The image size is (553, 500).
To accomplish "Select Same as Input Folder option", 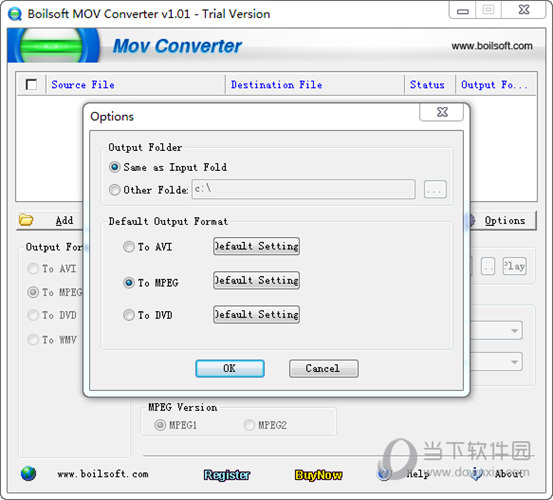I will (115, 167).
